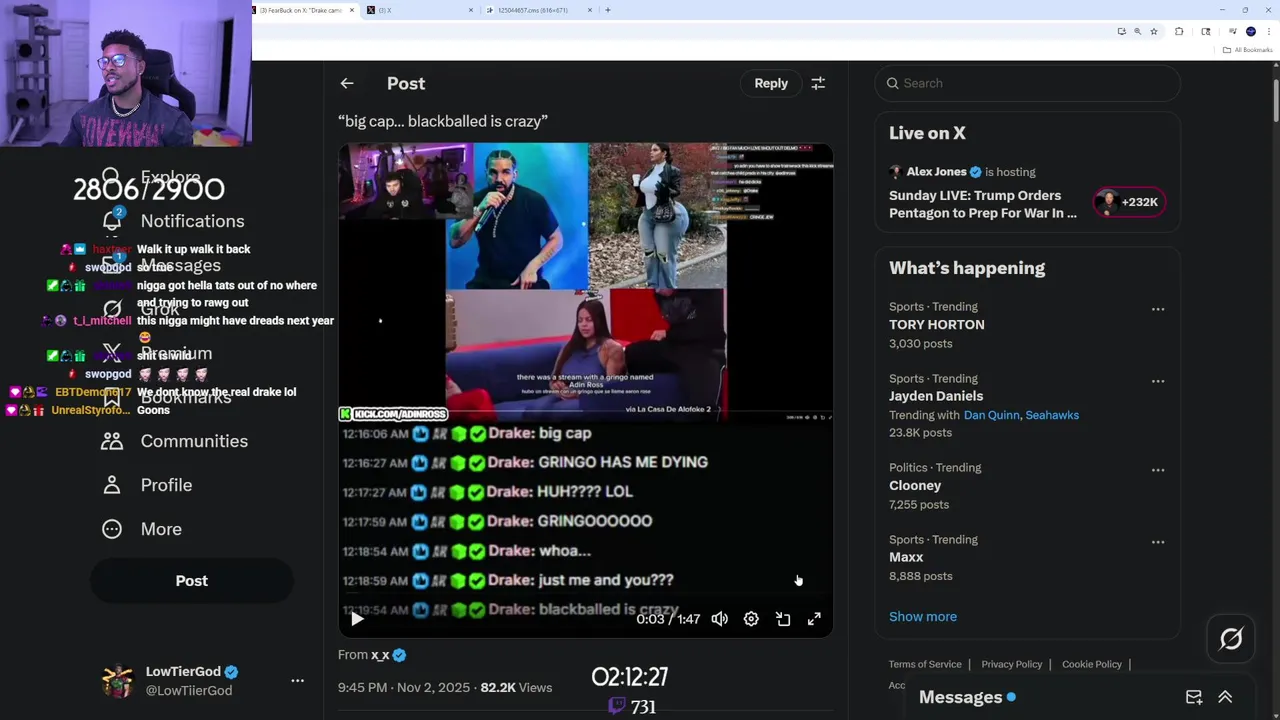The height and width of the screenshot is (720, 1280).
Task: Enter fullscreen on the video player
Action: 814,619
